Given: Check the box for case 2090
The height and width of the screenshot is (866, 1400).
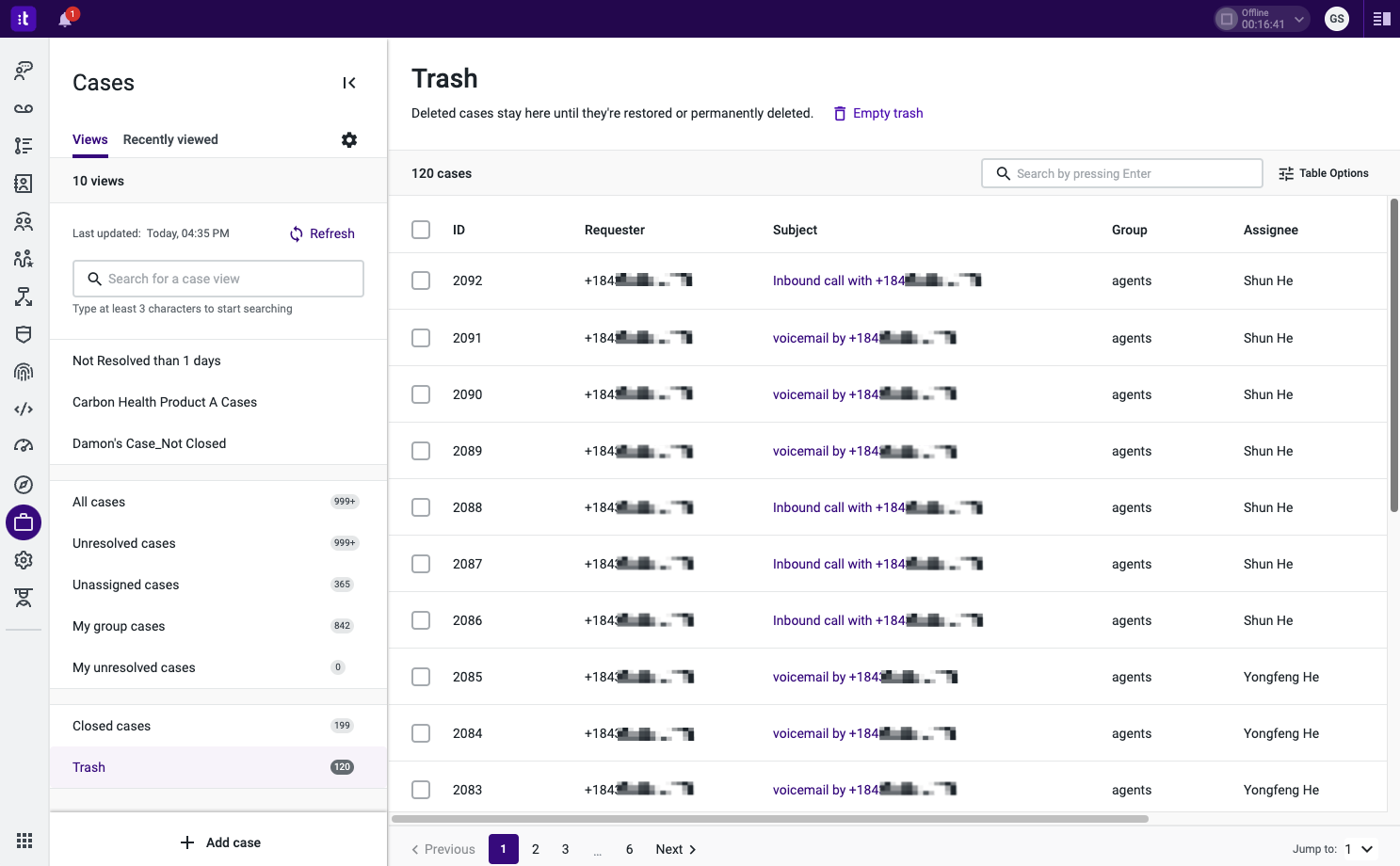Looking at the screenshot, I should (421, 394).
